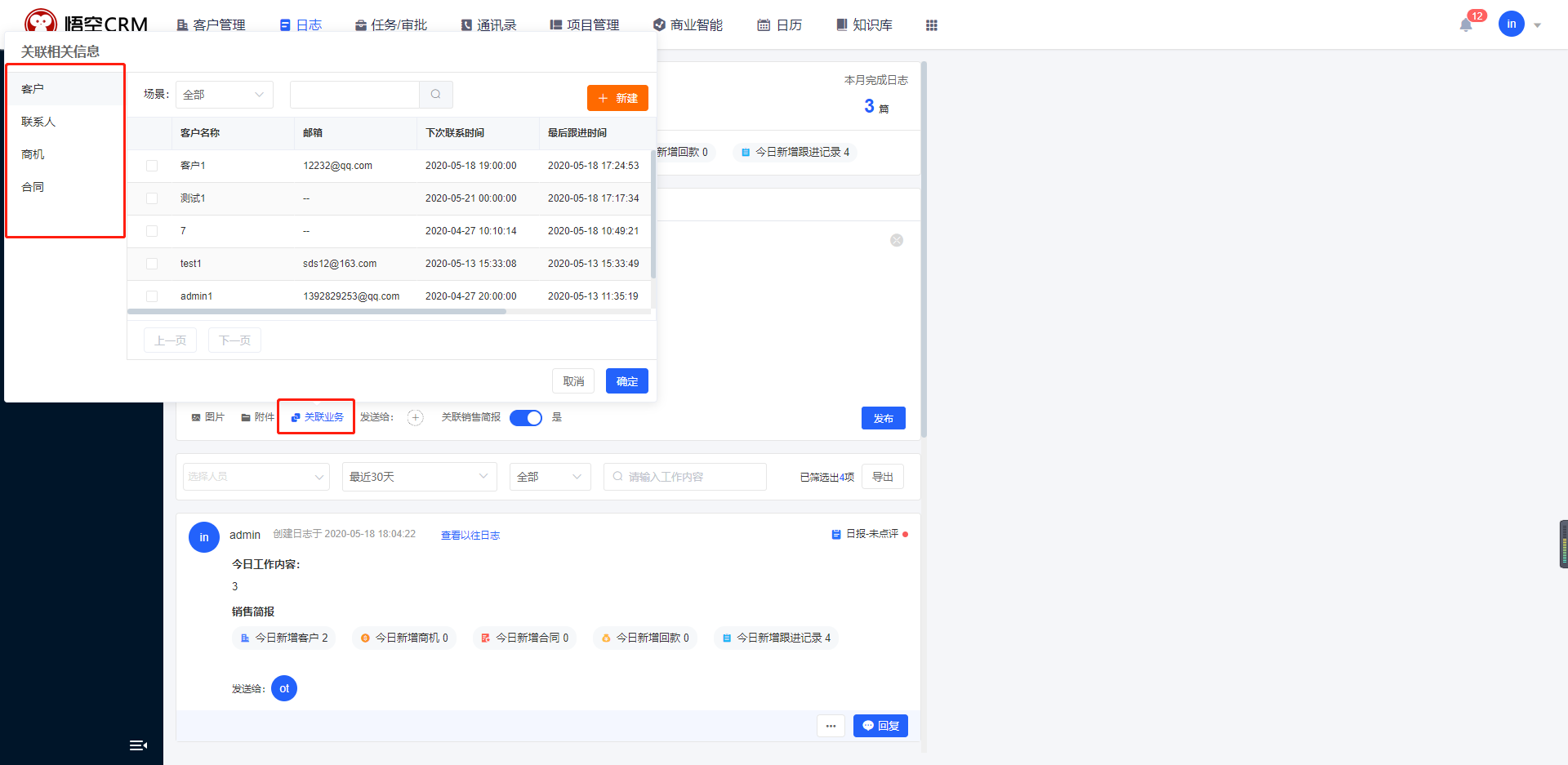Open the 查看以往日志 link
The height and width of the screenshot is (765, 1568).
[x=470, y=536]
